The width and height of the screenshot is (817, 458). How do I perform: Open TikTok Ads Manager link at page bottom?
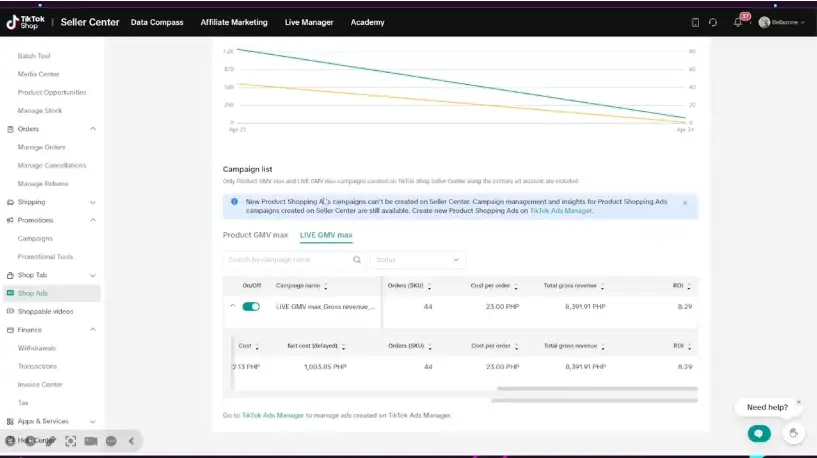click(273, 415)
